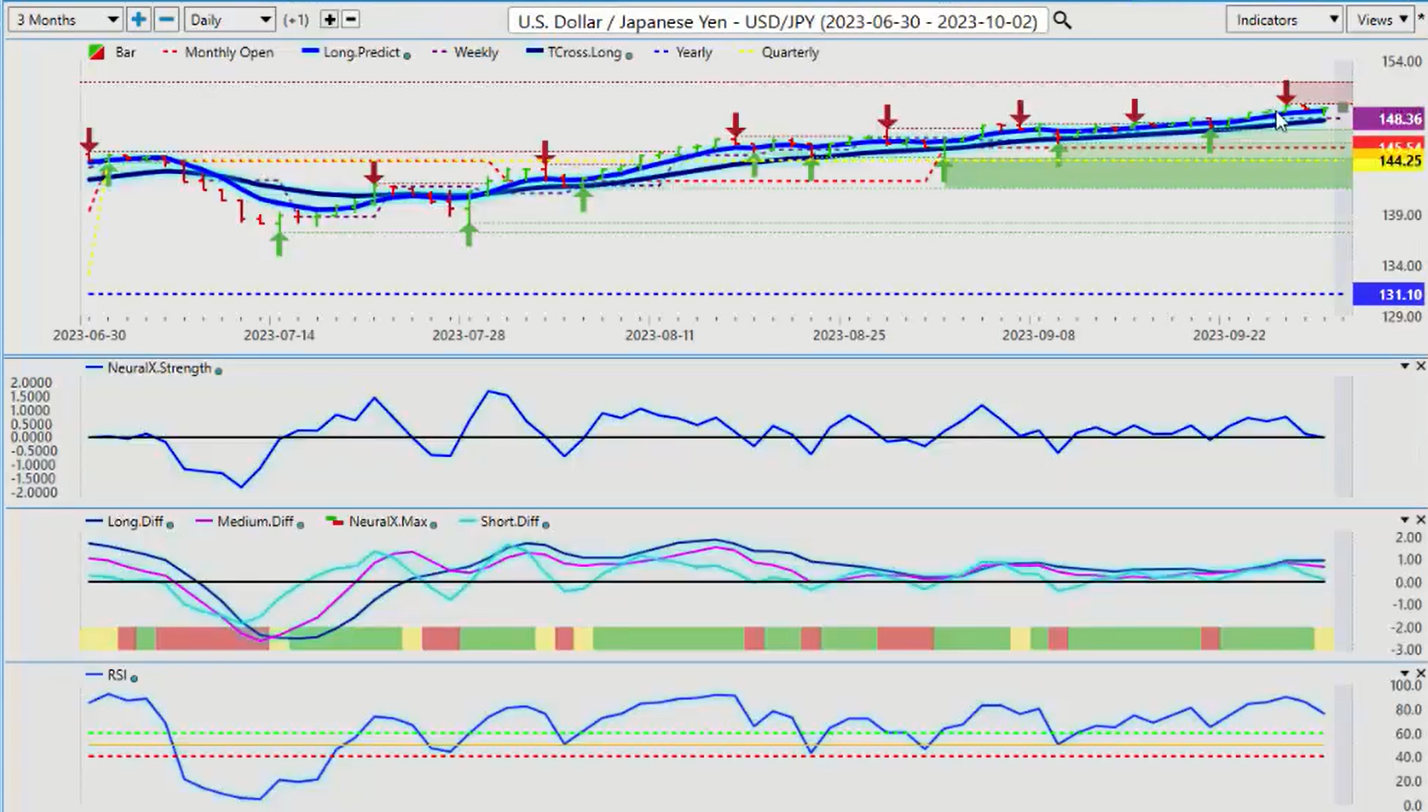Click the 2023-08-25 date axis label
The height and width of the screenshot is (812, 1428).
tap(849, 335)
